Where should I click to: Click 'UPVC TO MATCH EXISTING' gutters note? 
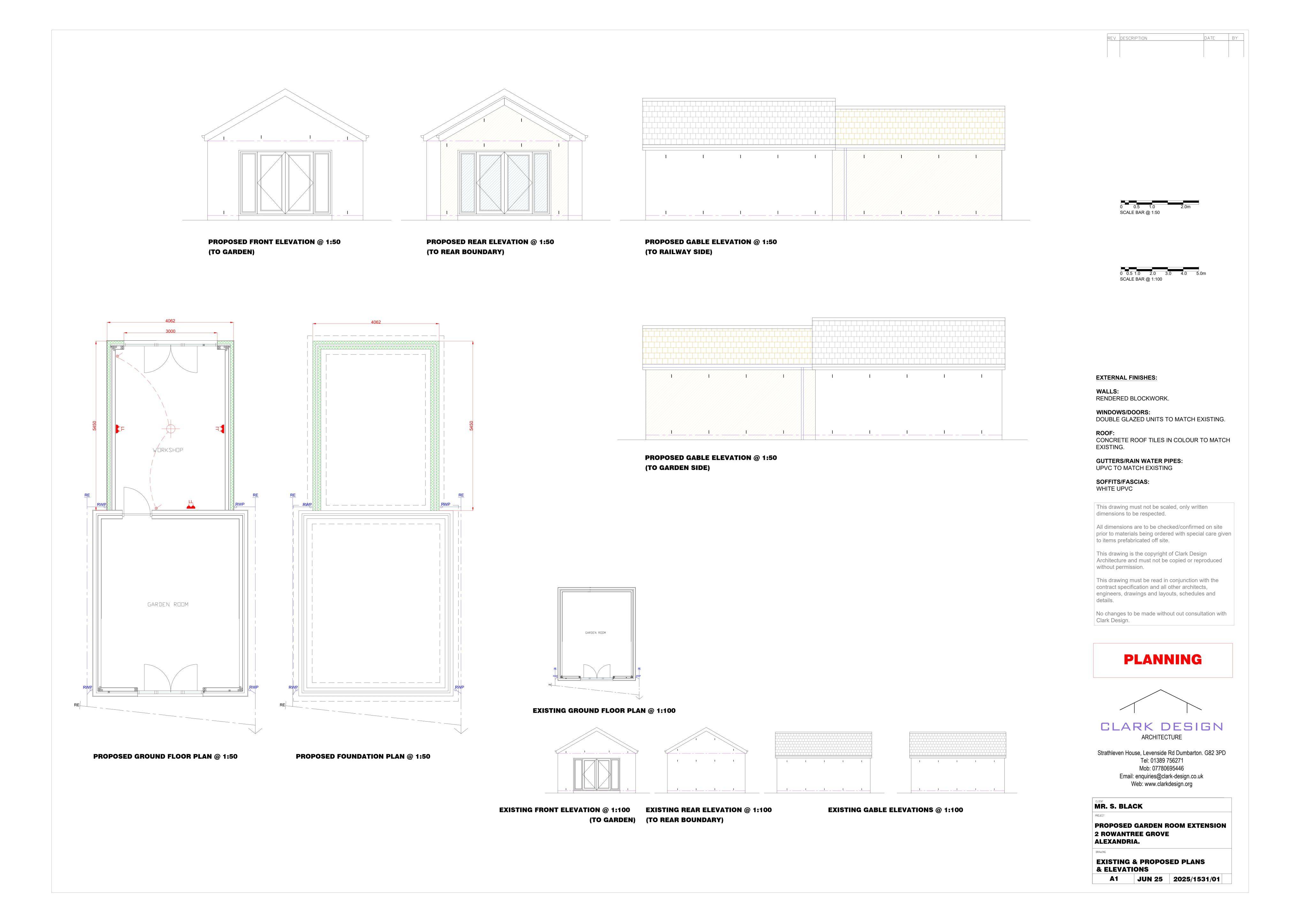[1134, 468]
